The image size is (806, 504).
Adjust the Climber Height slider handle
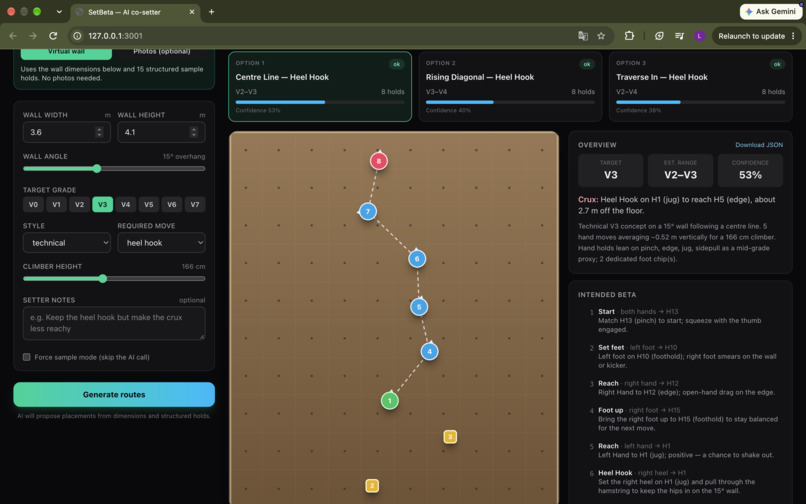[103, 278]
